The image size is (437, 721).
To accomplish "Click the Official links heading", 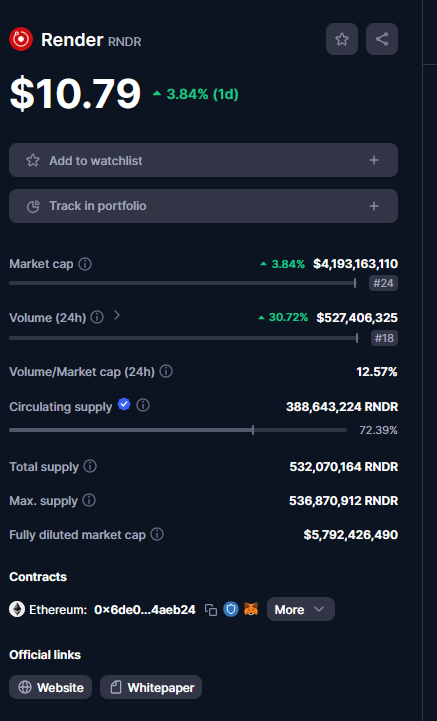I will tap(45, 655).
